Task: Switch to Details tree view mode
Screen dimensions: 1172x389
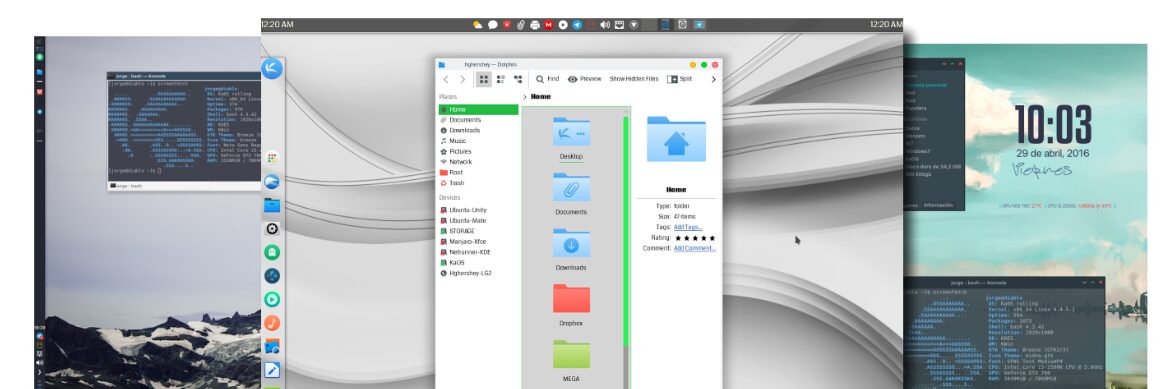Action: coord(518,79)
